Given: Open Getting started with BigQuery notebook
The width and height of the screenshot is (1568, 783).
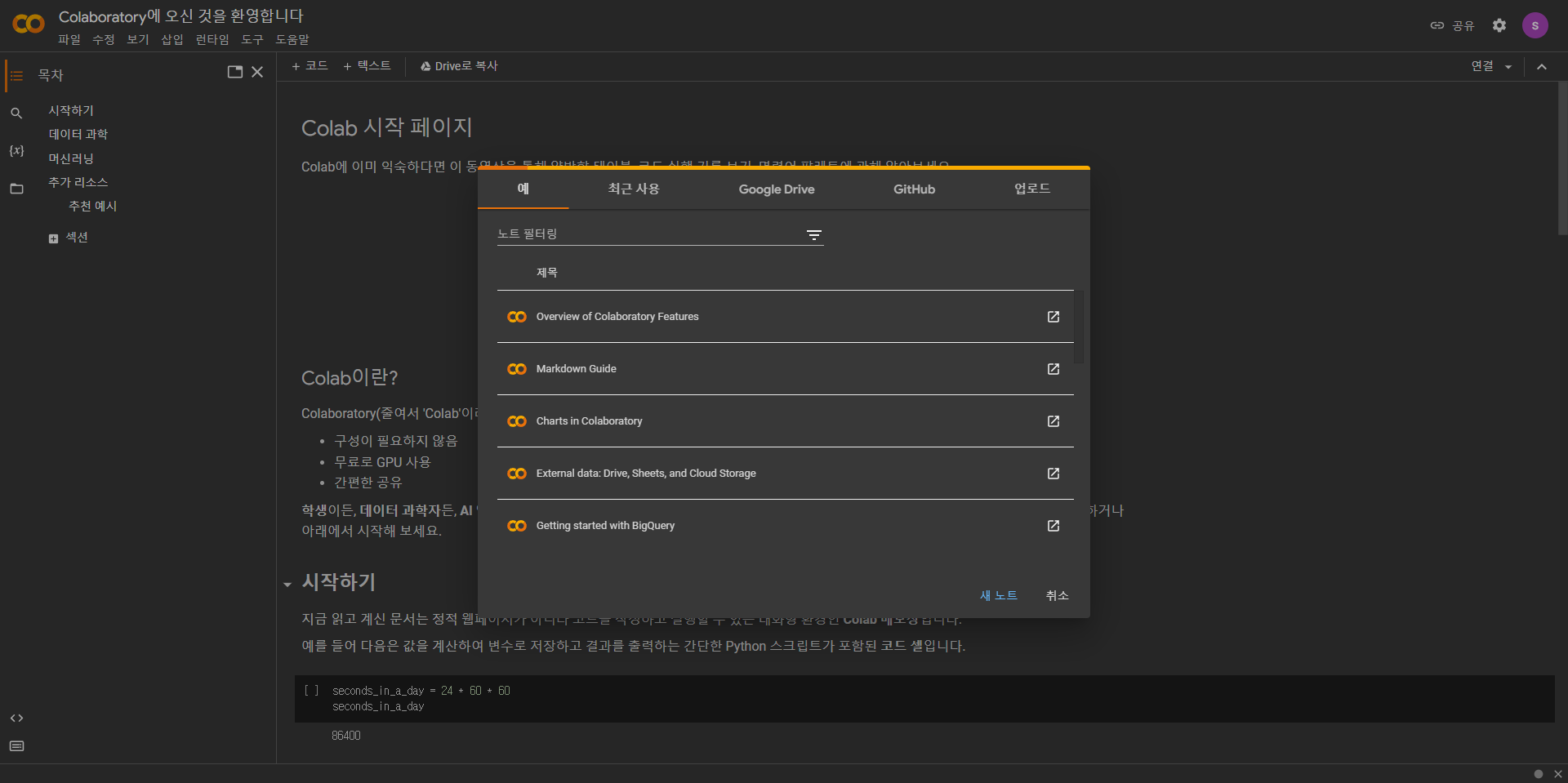Looking at the screenshot, I should click(606, 526).
